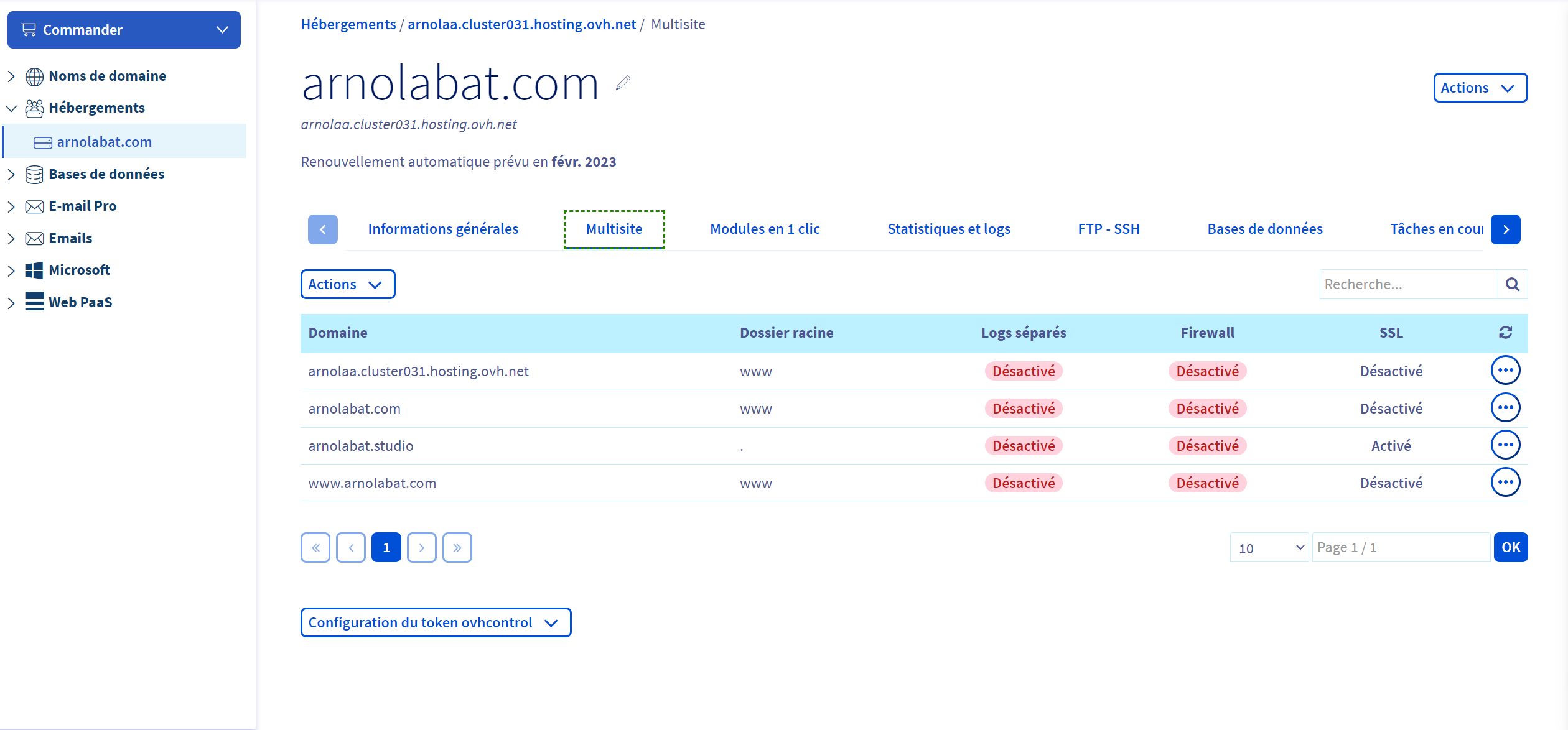Viewport: 1568px width, 730px height.
Task: Open top-right Actions dropdown
Action: tap(1480, 88)
